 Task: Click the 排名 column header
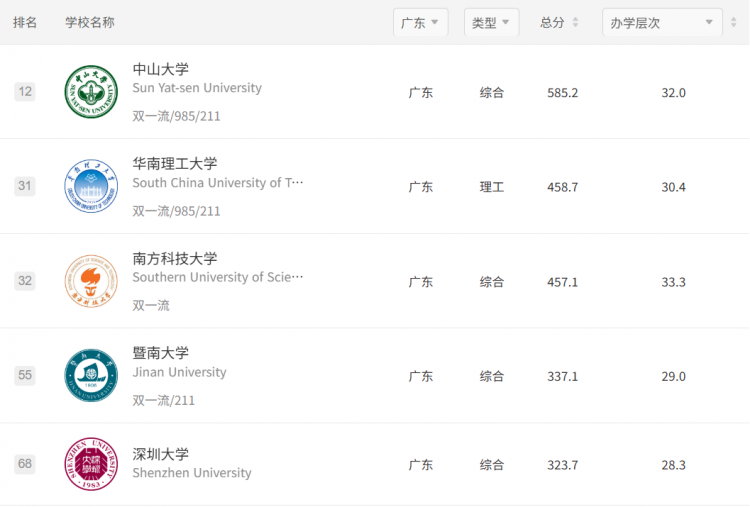pyautogui.click(x=25, y=22)
